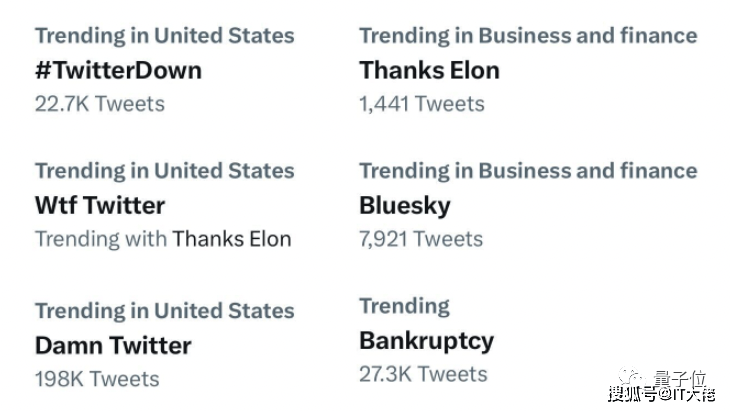Click 'Trending in United States' above Damn Twitter
This screenshot has width=730, height=411.
pos(164,311)
